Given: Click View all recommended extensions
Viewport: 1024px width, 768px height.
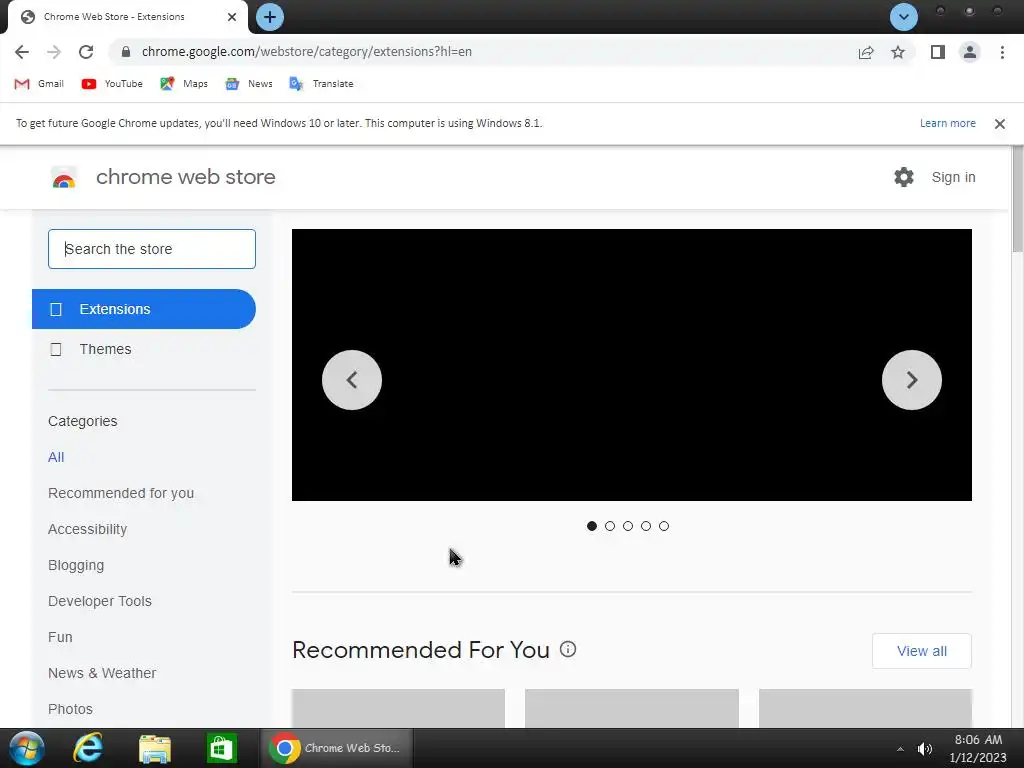Looking at the screenshot, I should (x=921, y=651).
